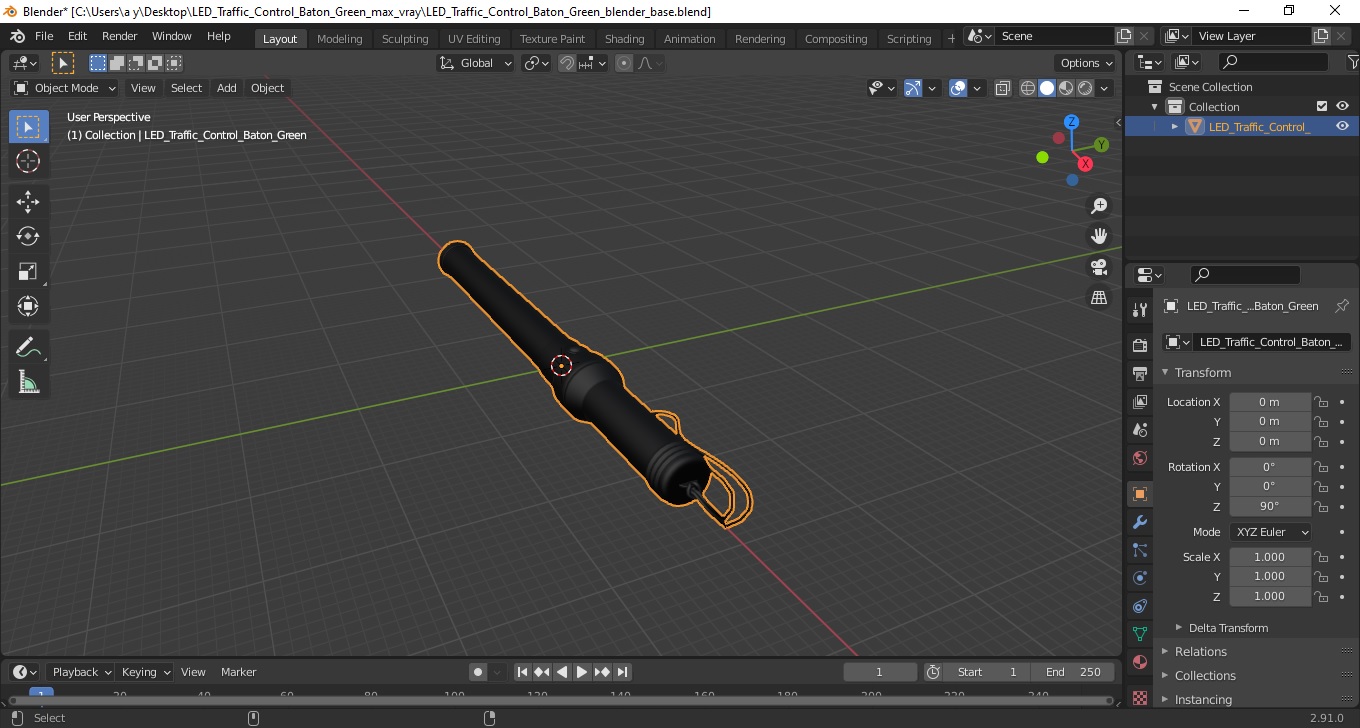Open the viewport Add menu
Image resolution: width=1360 pixels, height=728 pixels.
227,88
